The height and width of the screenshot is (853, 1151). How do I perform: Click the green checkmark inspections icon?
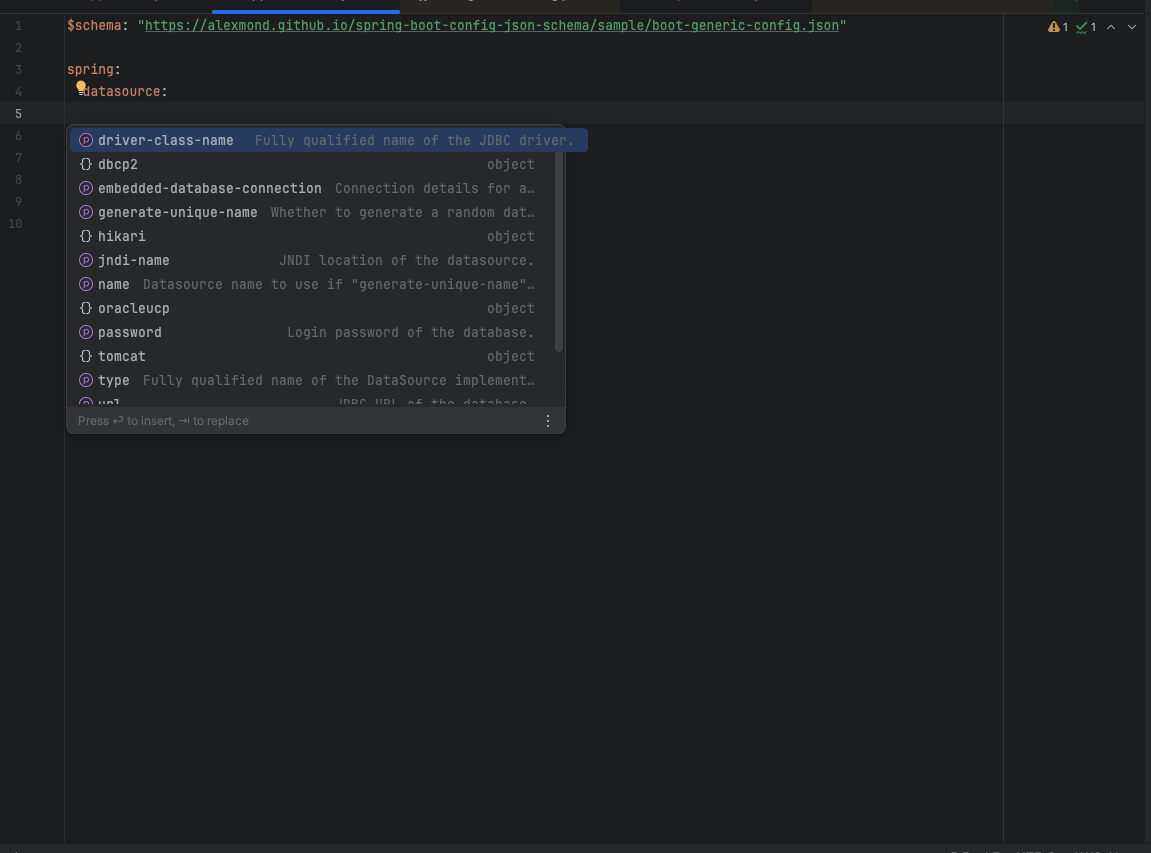1082,27
